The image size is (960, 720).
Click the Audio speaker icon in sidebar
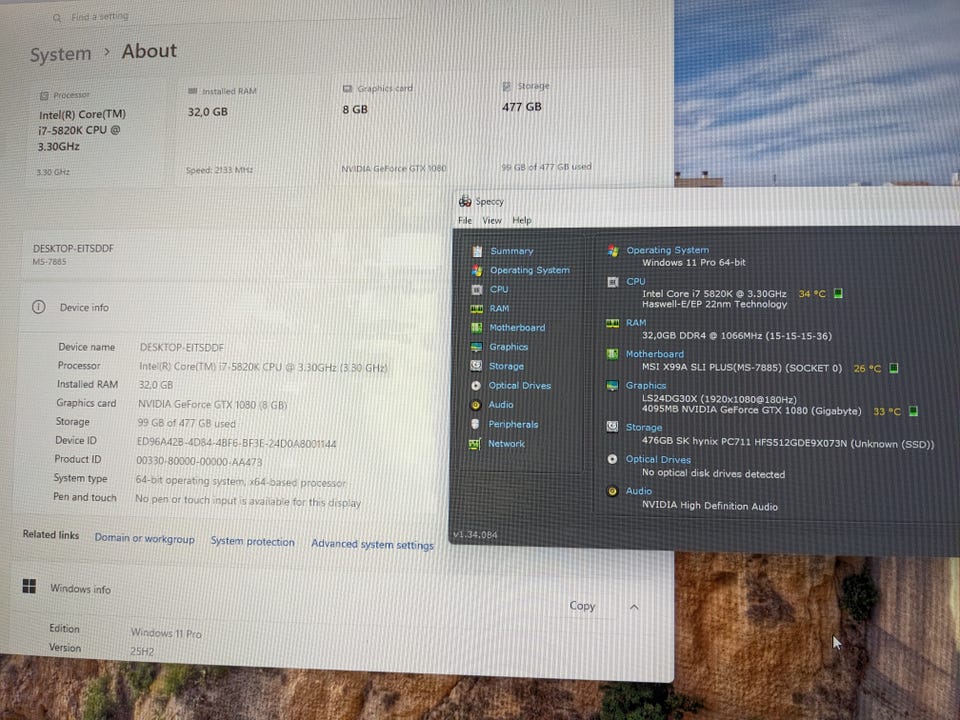(476, 405)
